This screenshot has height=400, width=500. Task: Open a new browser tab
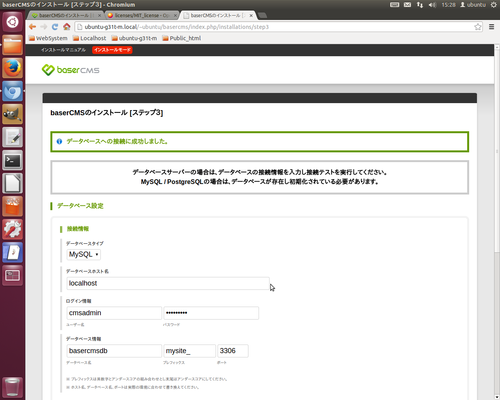pyautogui.click(x=263, y=15)
